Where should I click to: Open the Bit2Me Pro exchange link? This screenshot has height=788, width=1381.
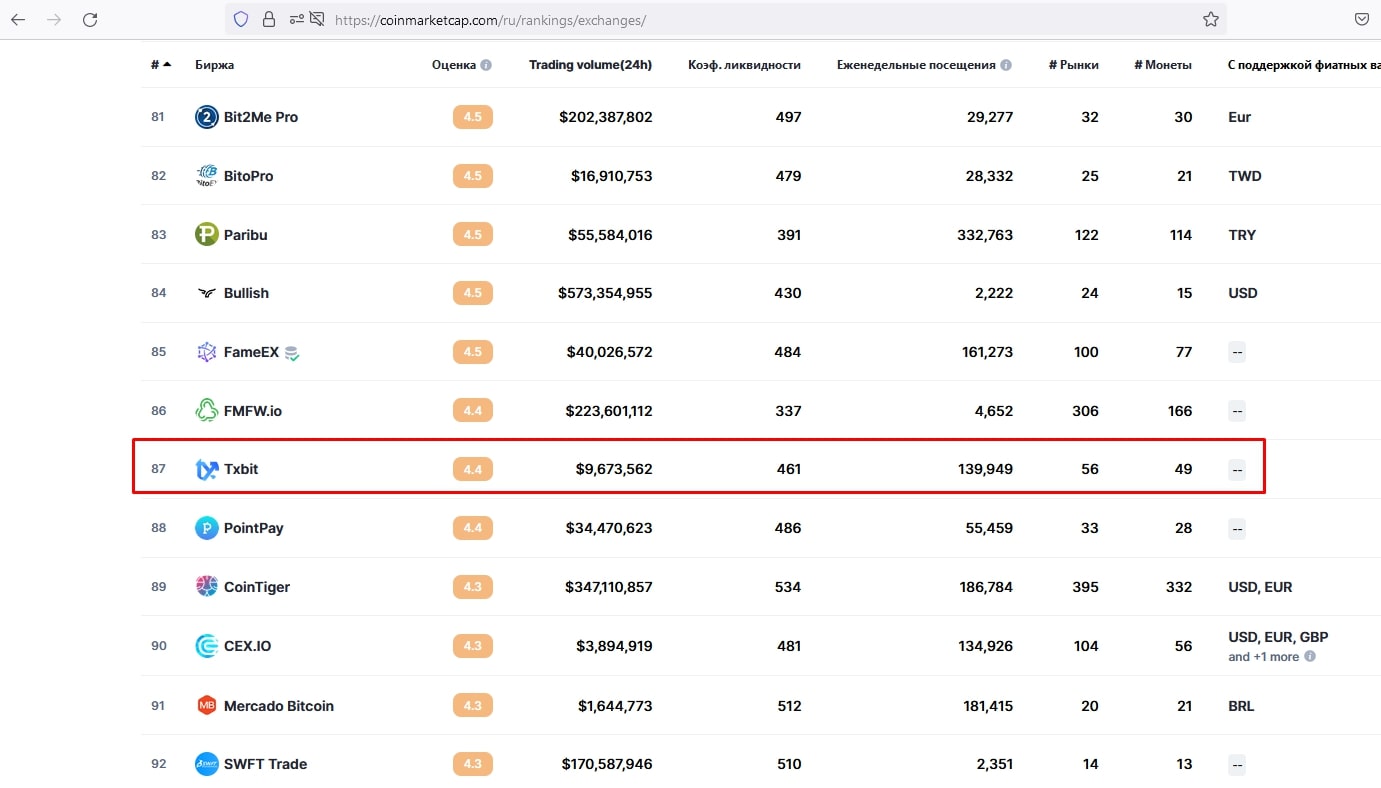click(x=261, y=117)
